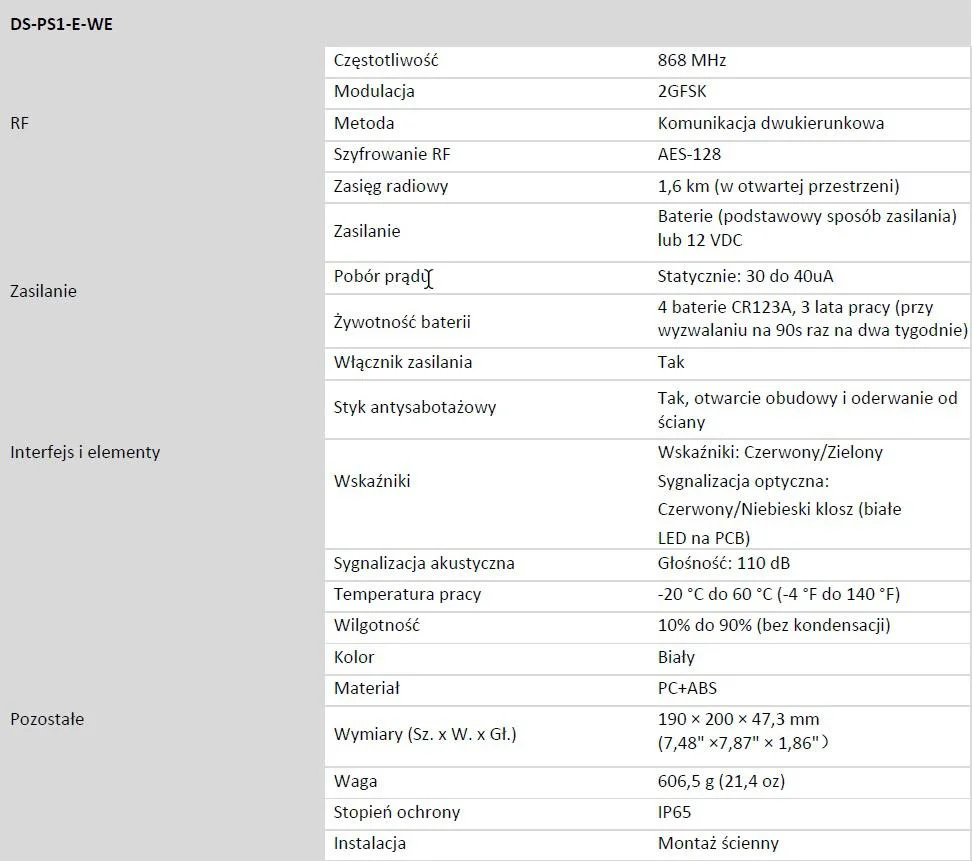Click the Komunikacja dwukierunkowa cell
This screenshot has width=972, height=861.
pyautogui.click(x=770, y=123)
